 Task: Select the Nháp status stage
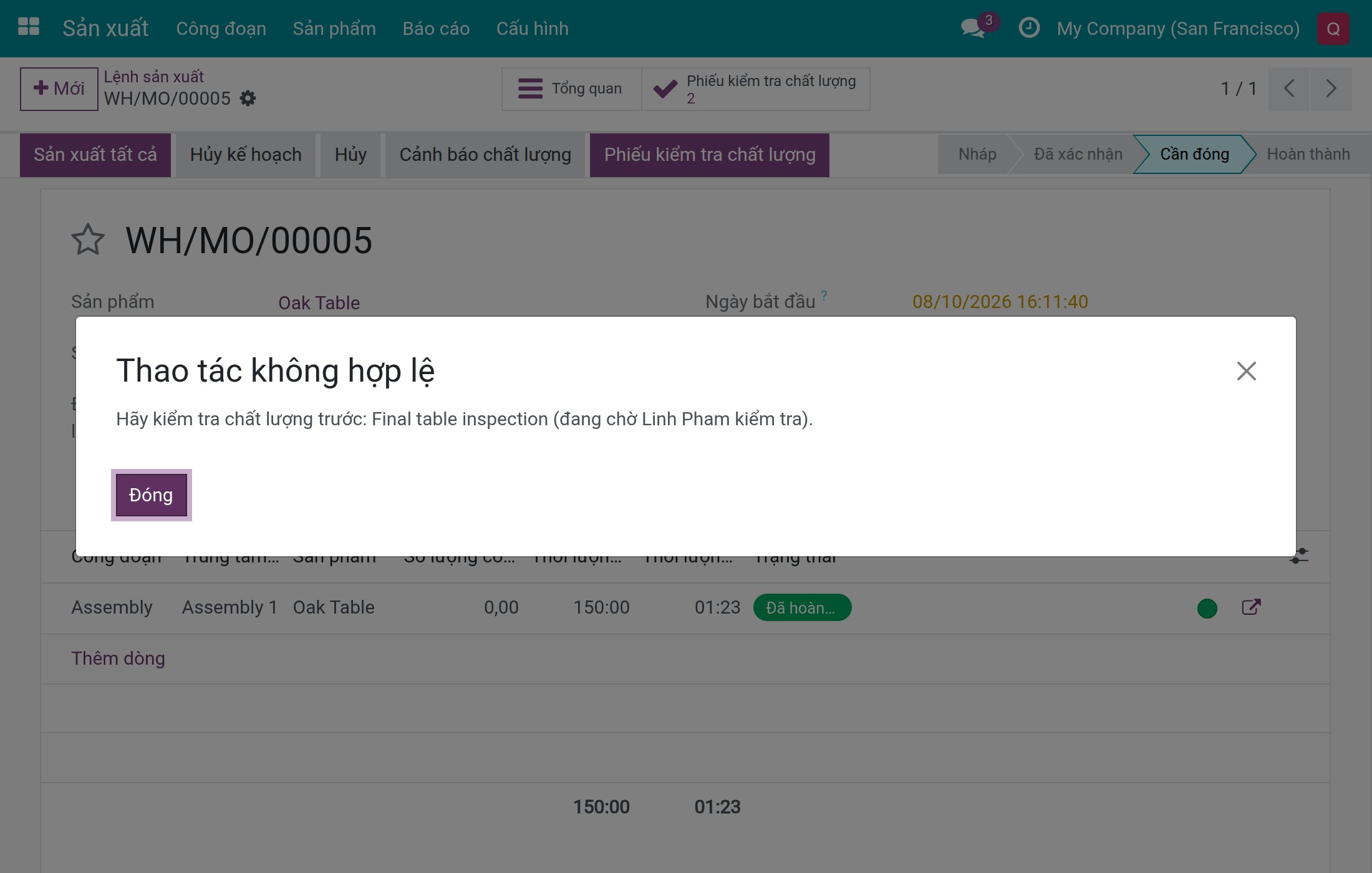(977, 154)
